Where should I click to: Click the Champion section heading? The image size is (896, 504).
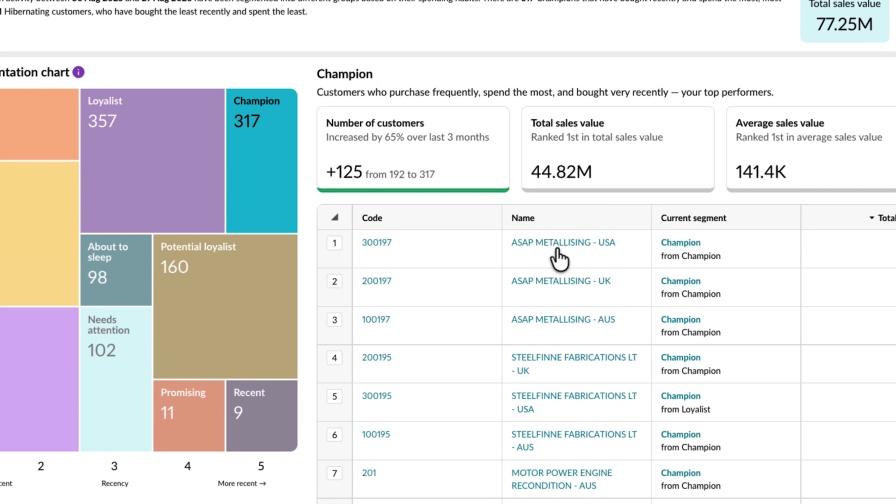(345, 74)
